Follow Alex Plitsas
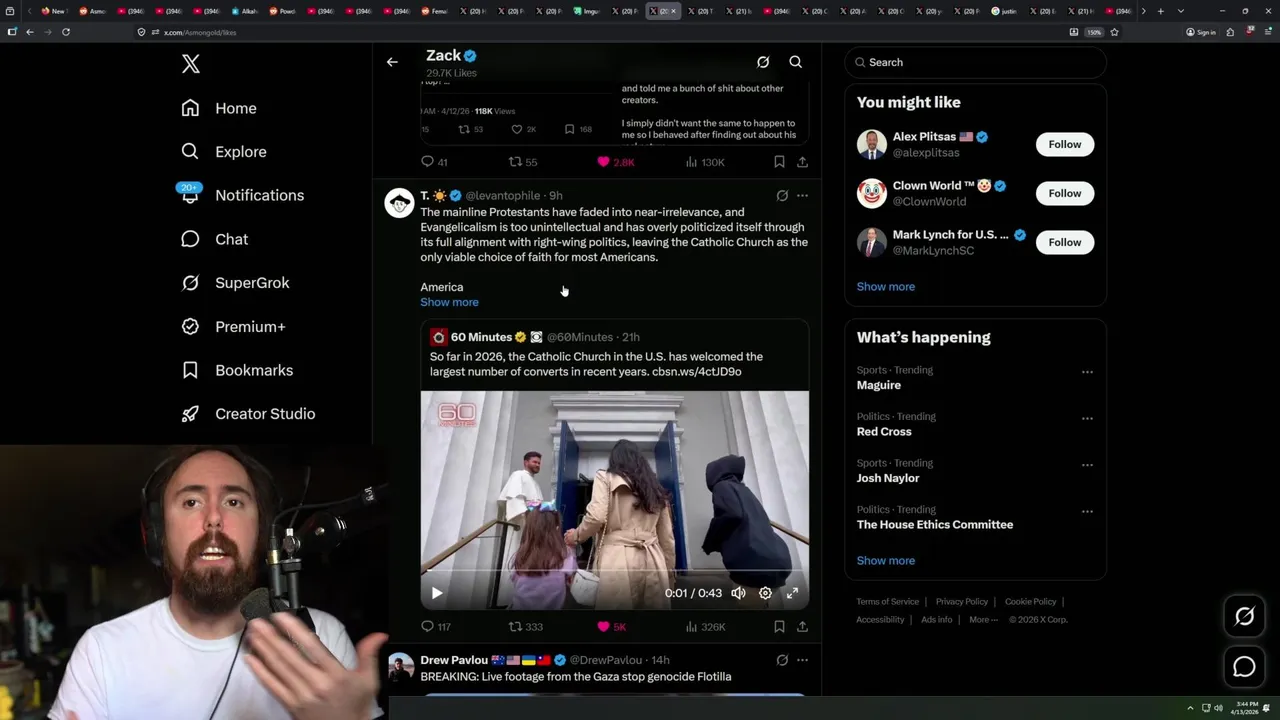This screenshot has height=720, width=1280. click(1065, 144)
